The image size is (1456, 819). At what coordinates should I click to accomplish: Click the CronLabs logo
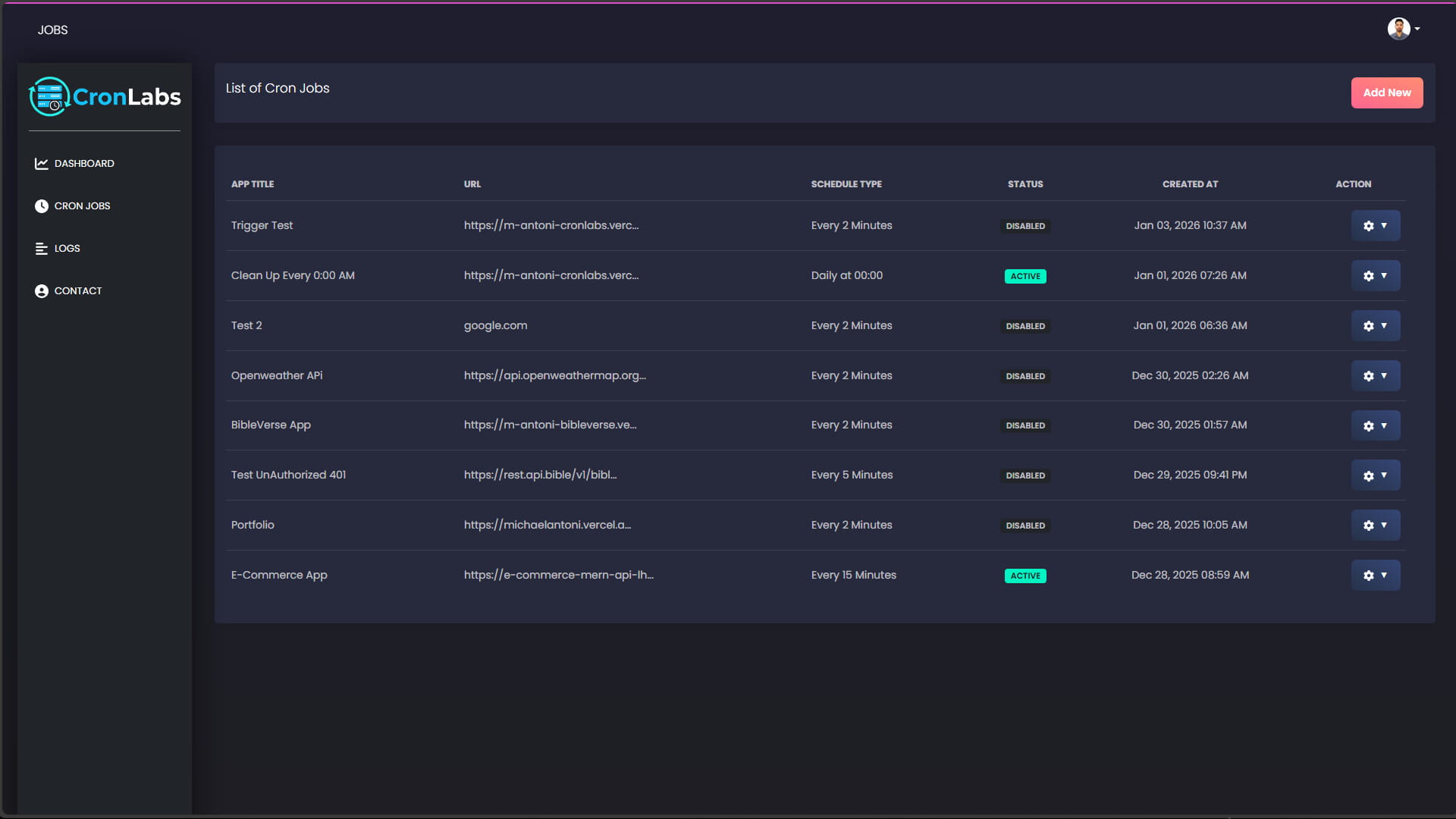[105, 96]
